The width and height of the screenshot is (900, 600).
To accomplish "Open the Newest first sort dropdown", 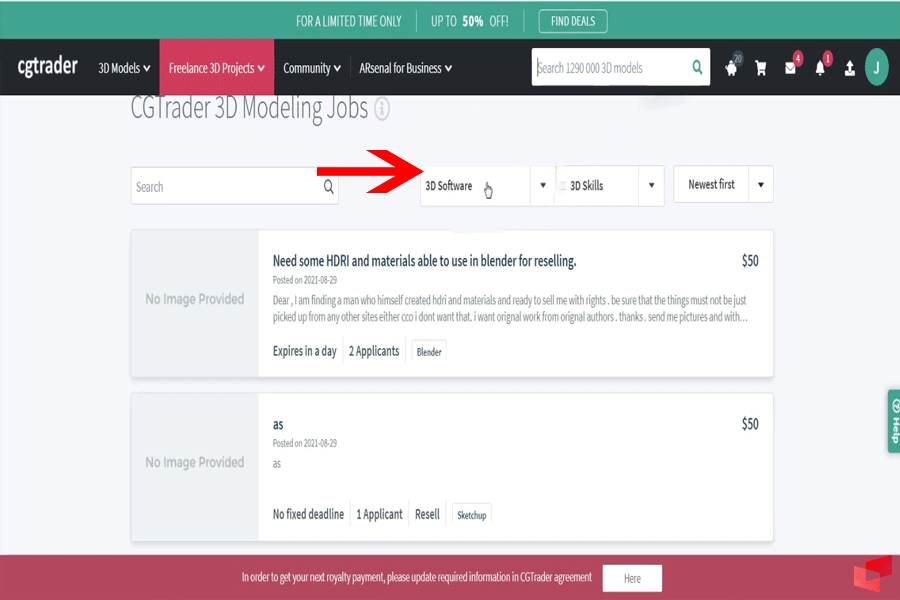I will tap(760, 185).
